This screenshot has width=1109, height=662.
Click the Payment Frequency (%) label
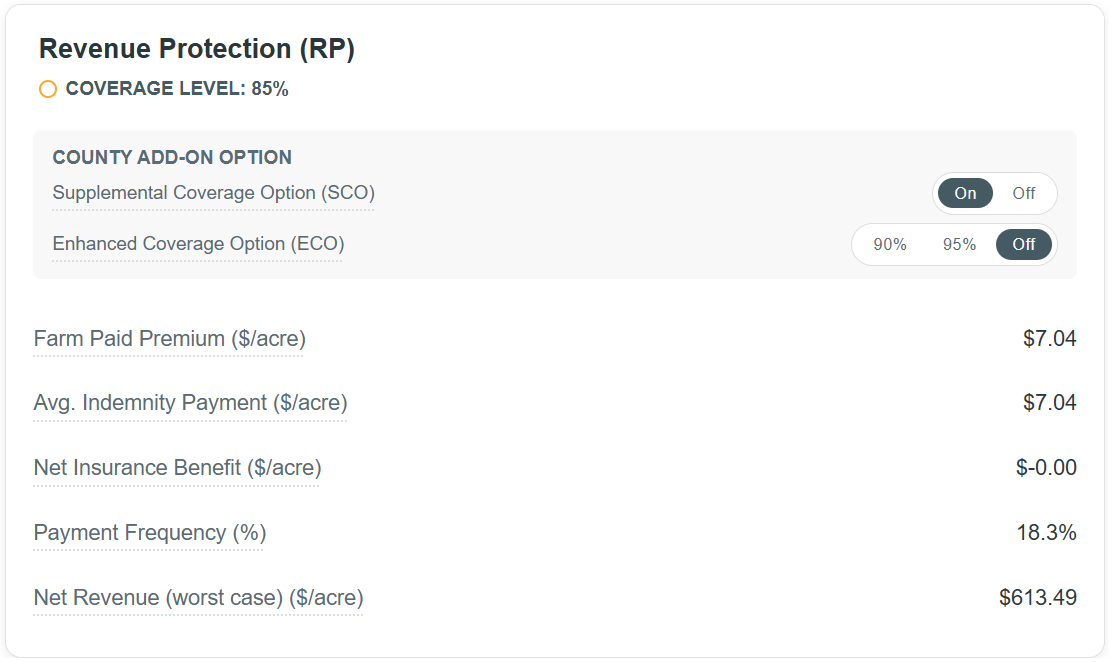(149, 533)
